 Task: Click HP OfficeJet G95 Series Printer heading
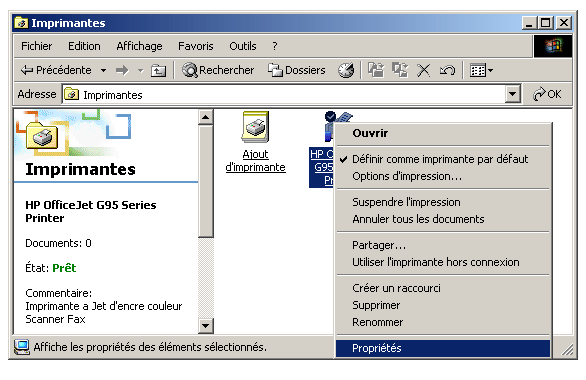pyautogui.click(x=91, y=211)
